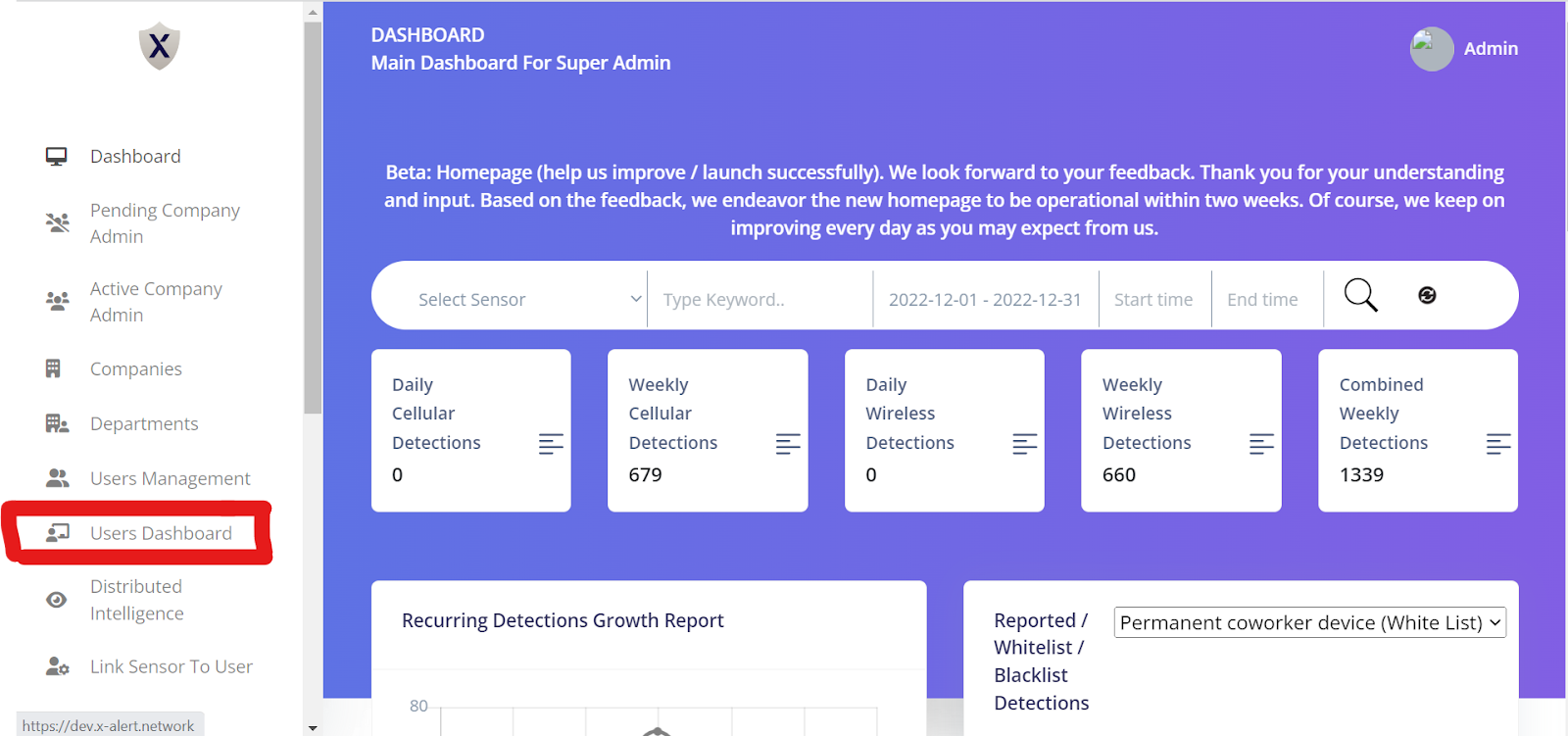Screen dimensions: 1568x736
Task: Open Users Management page
Action: (171, 478)
